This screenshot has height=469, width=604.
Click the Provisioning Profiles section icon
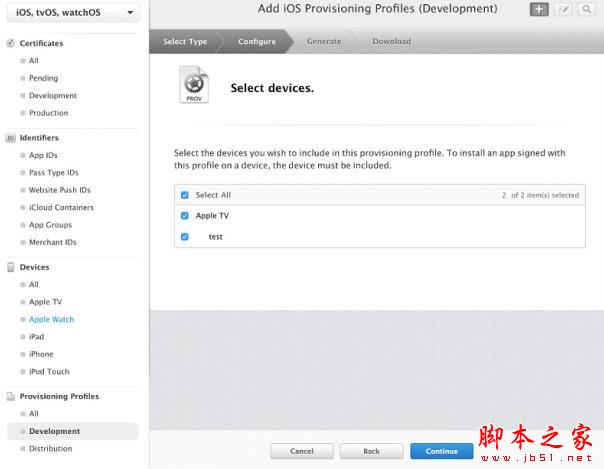pyautogui.click(x=11, y=396)
